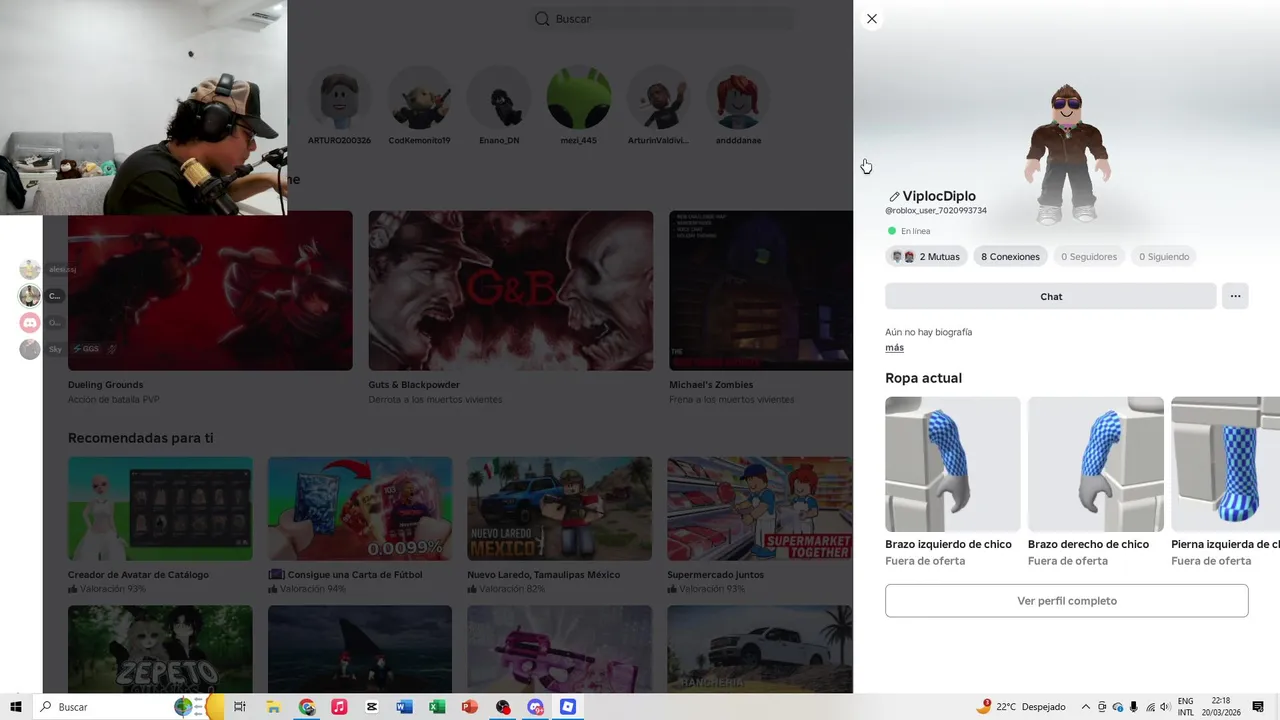
Task: Click the Discord icon in left sidebar
Action: coord(30,322)
